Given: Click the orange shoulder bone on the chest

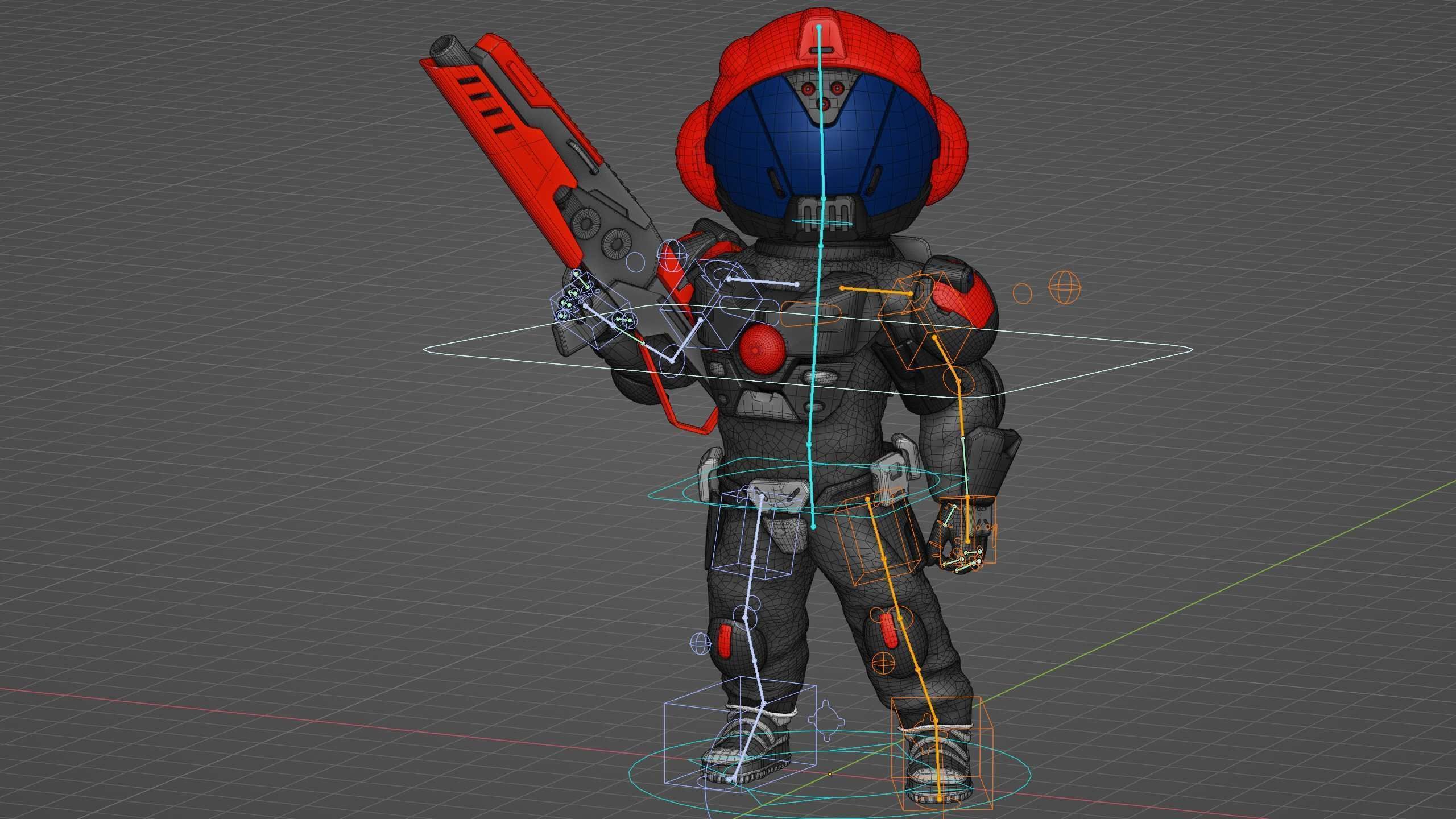Looking at the screenshot, I should [876, 291].
